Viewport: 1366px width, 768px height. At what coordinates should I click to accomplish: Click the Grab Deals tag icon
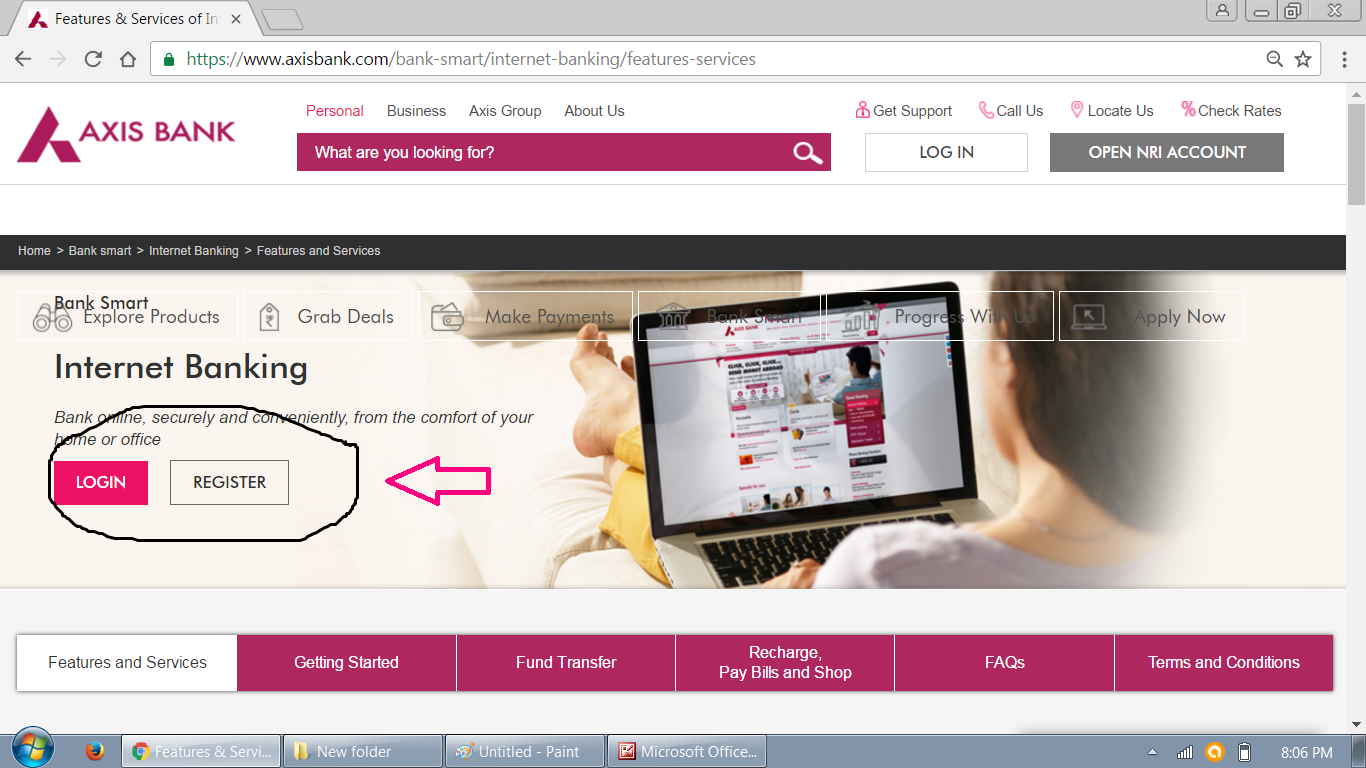(268, 315)
